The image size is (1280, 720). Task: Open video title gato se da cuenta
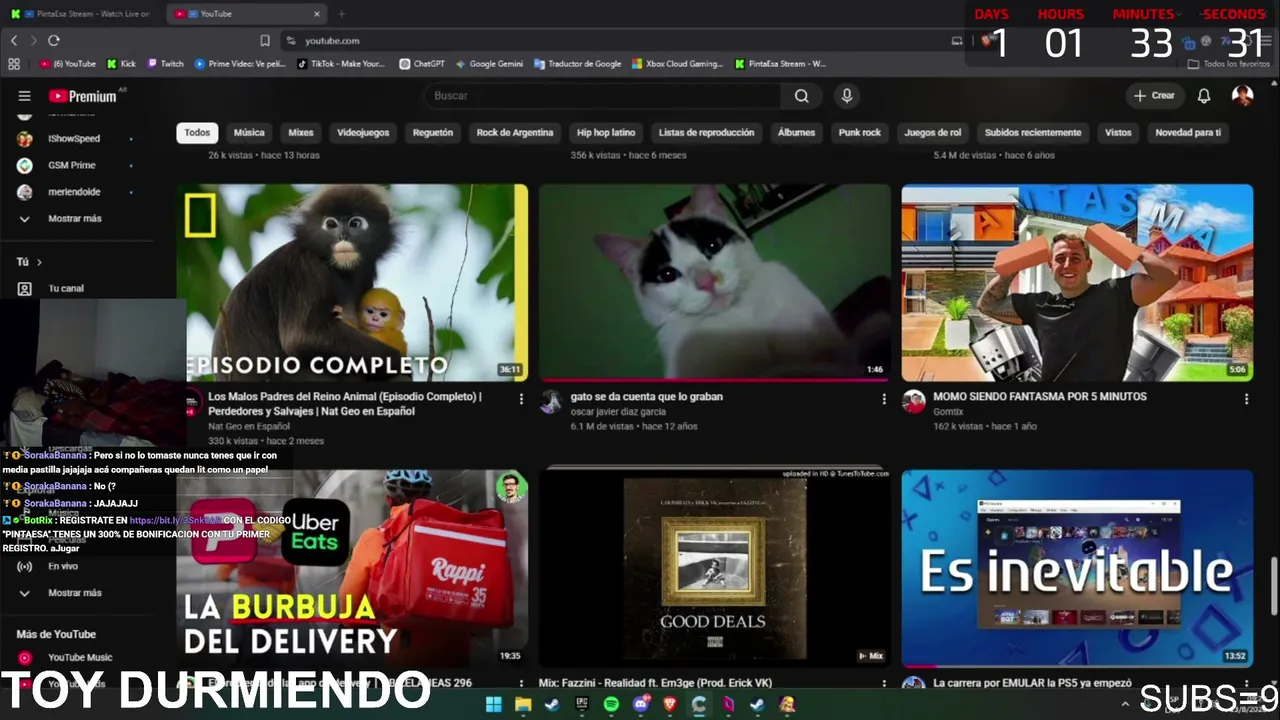pyautogui.click(x=647, y=397)
